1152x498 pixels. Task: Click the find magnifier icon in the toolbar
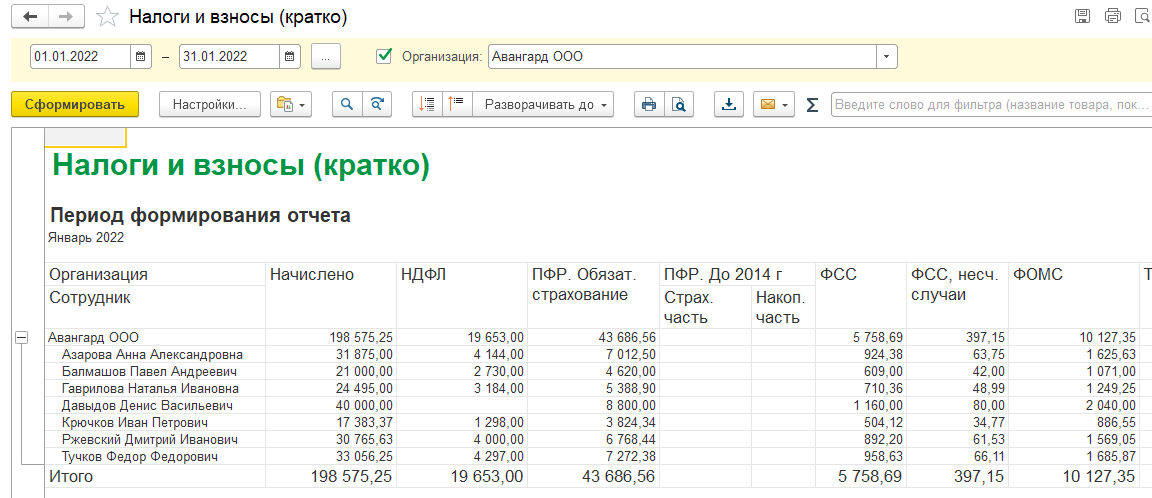(347, 104)
